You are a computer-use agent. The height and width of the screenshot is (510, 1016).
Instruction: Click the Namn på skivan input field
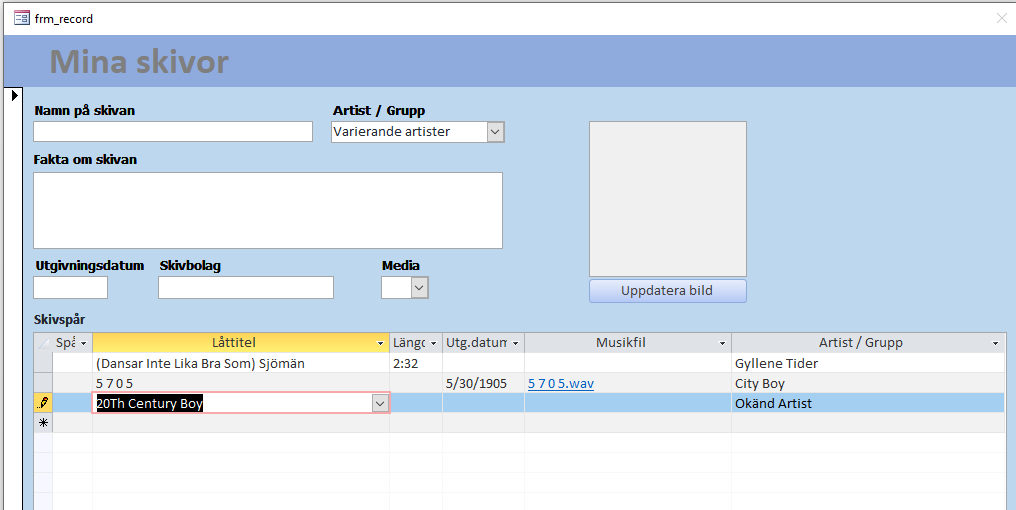(x=173, y=132)
